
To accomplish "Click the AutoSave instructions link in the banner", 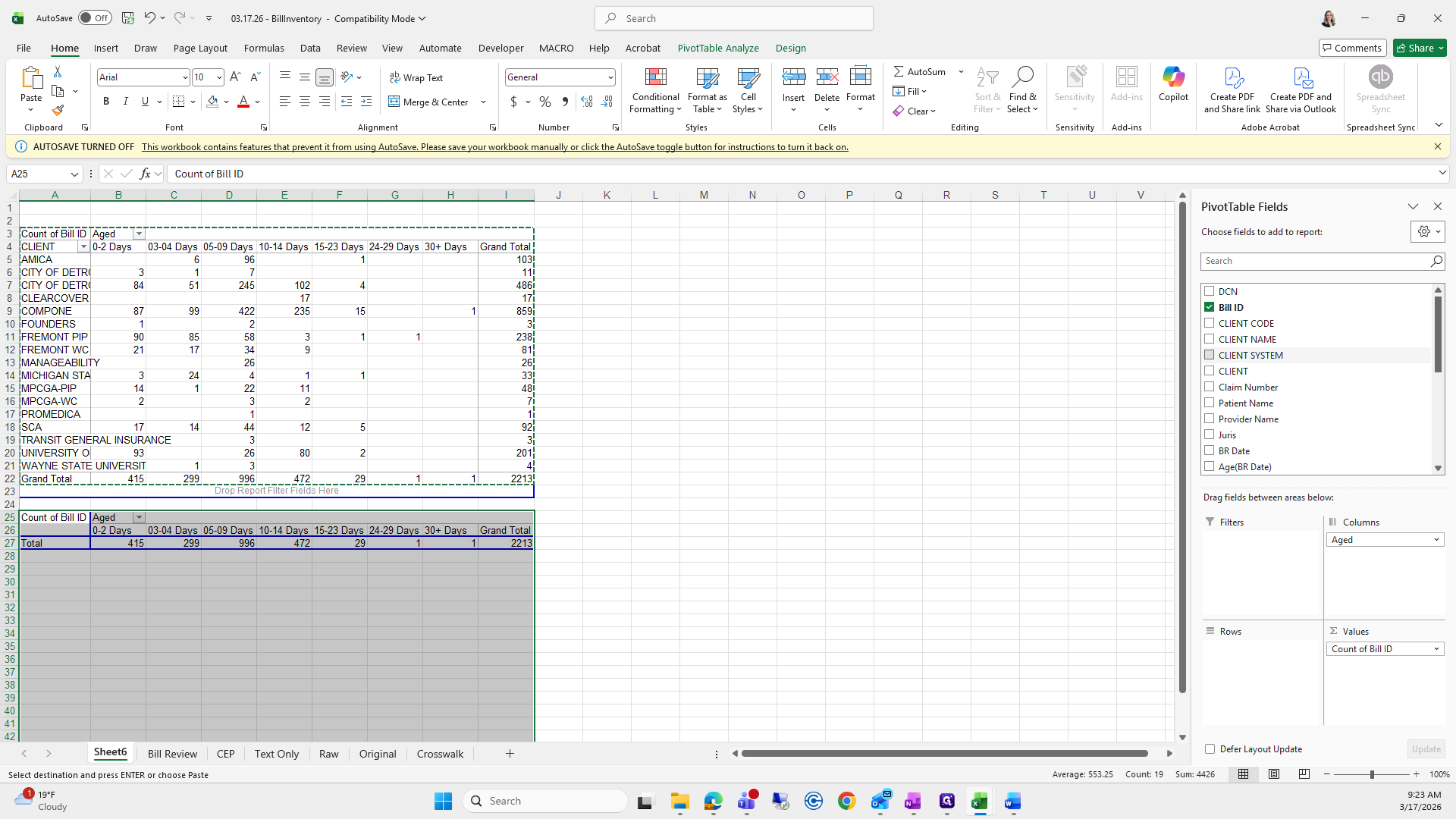I will tap(494, 147).
